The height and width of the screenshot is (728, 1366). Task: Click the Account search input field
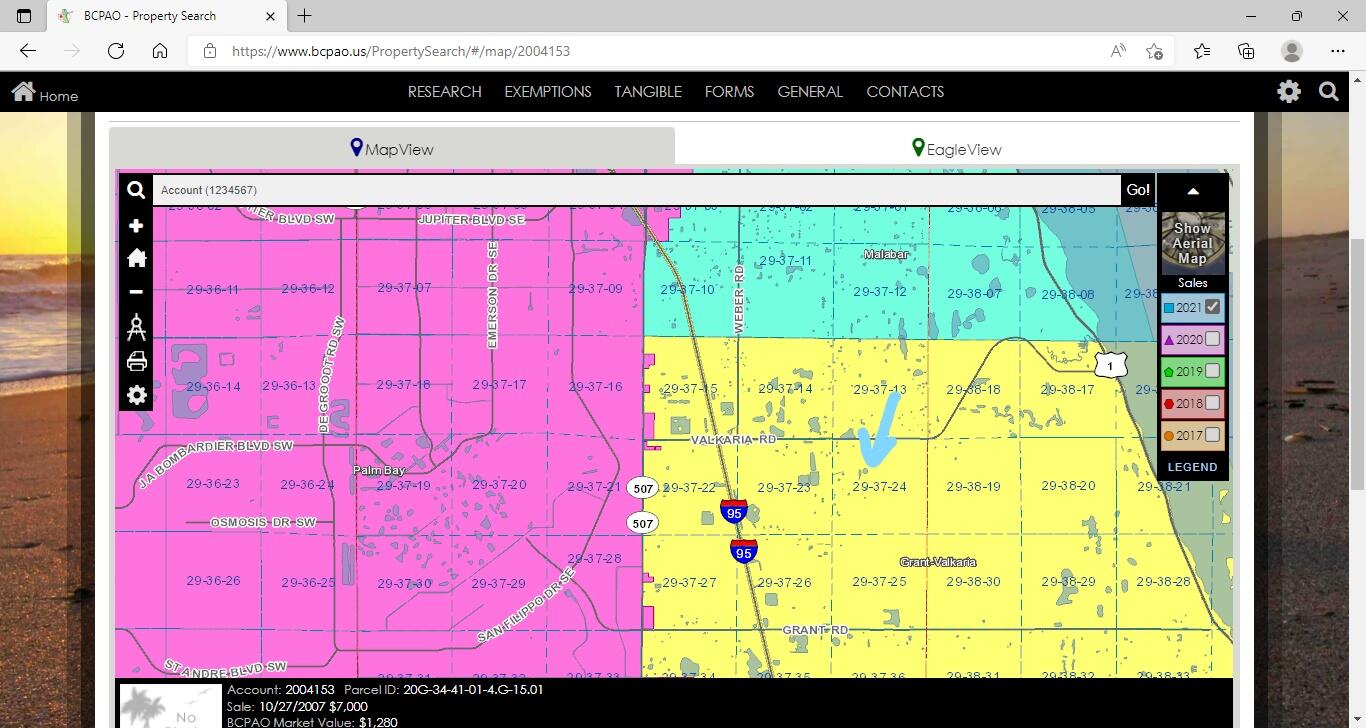click(x=636, y=190)
